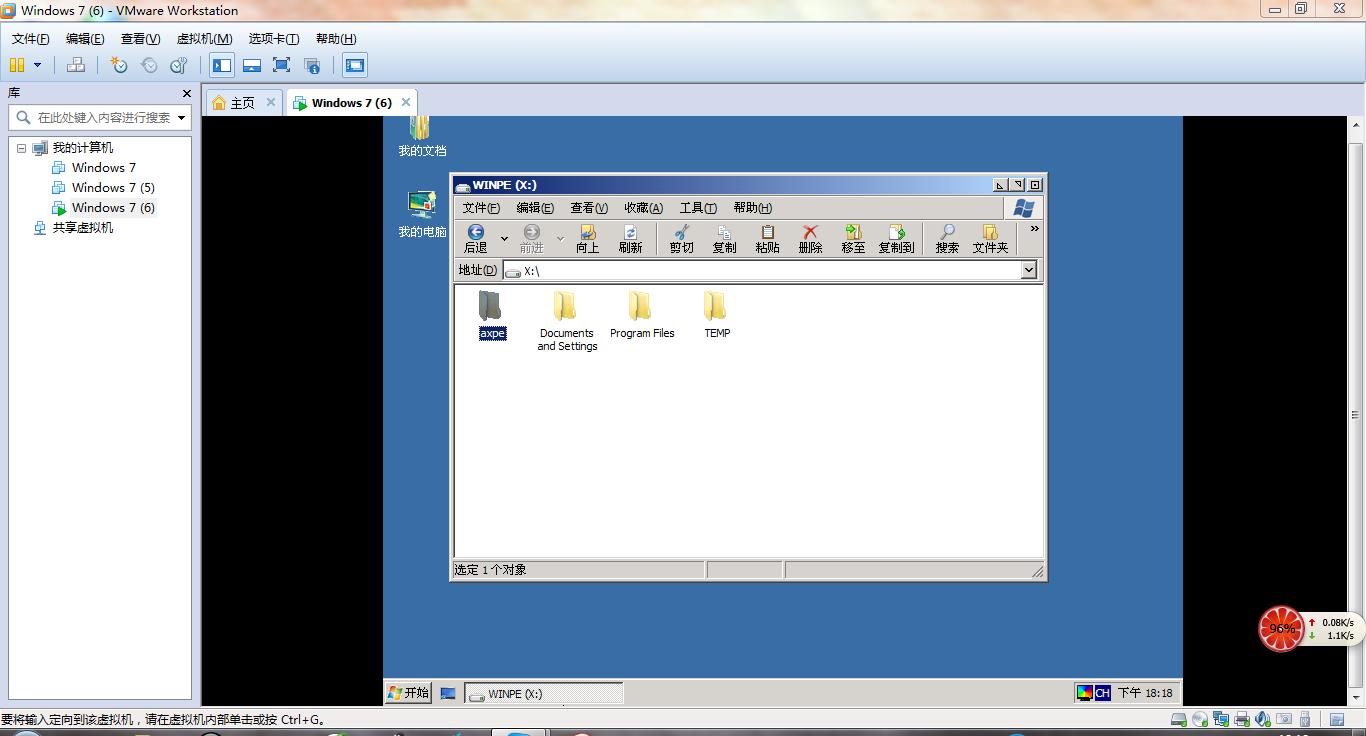The width and height of the screenshot is (1366, 736).
Task: Toggle the console view toolbar icon
Action: pyautogui.click(x=355, y=65)
